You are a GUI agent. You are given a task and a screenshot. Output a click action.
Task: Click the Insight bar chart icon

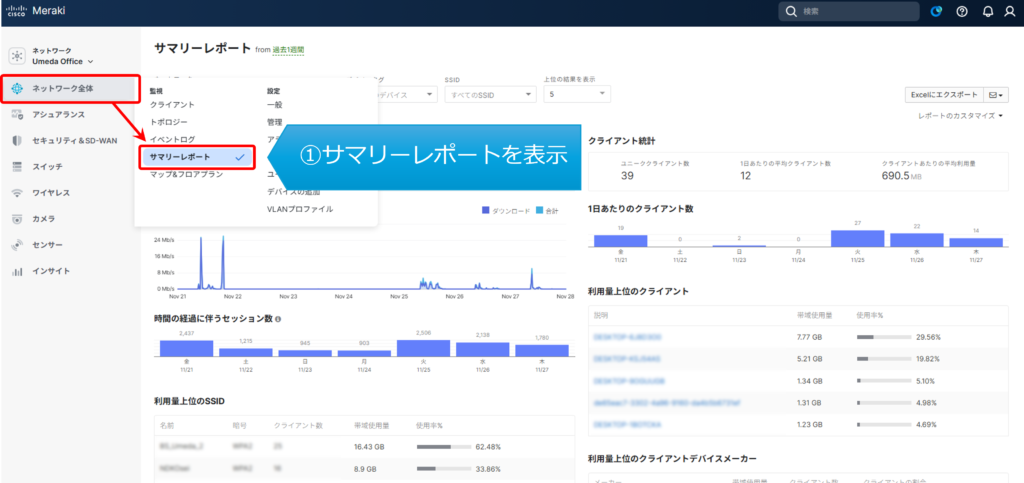click(x=17, y=271)
